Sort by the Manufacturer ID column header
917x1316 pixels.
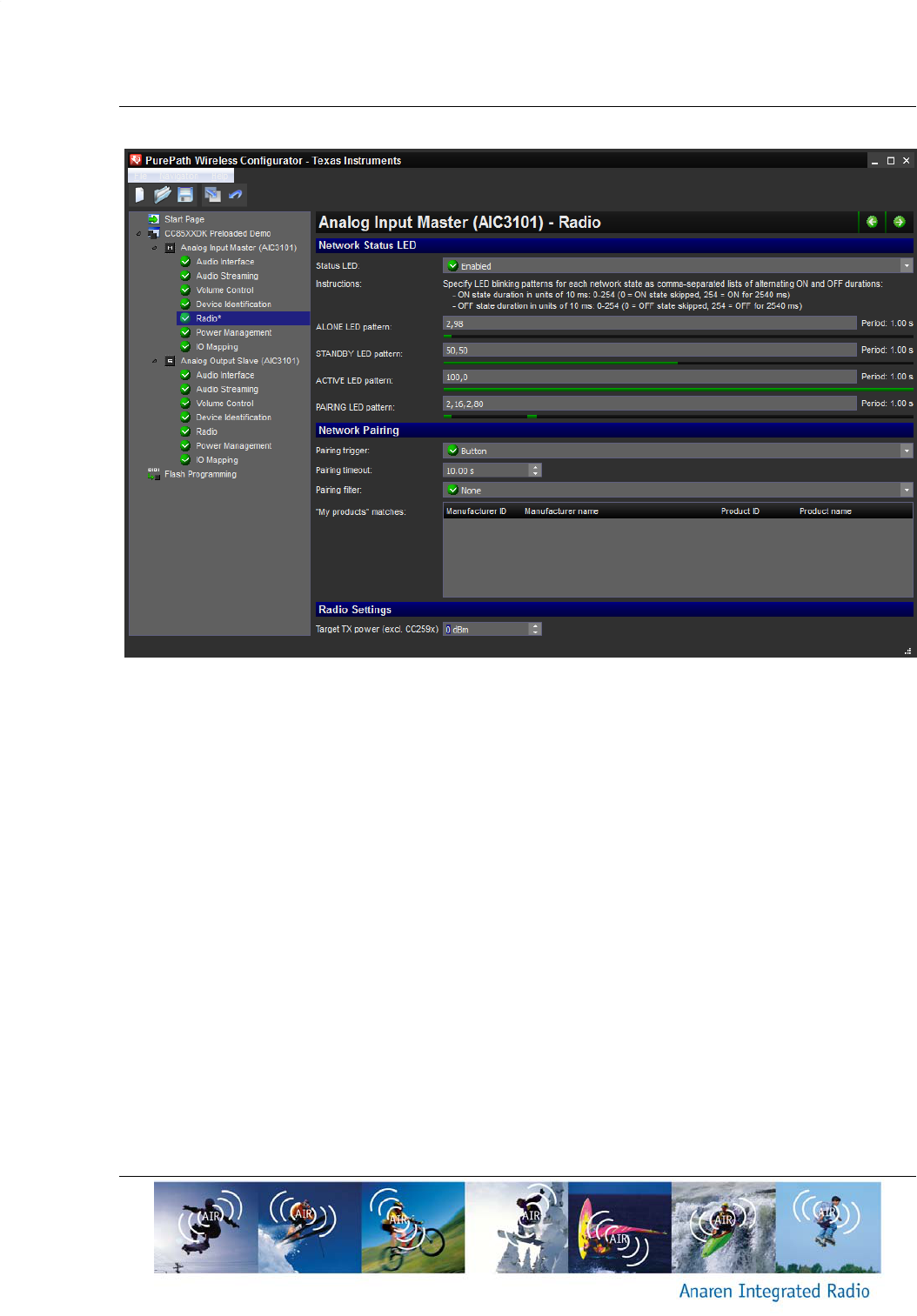[476, 511]
